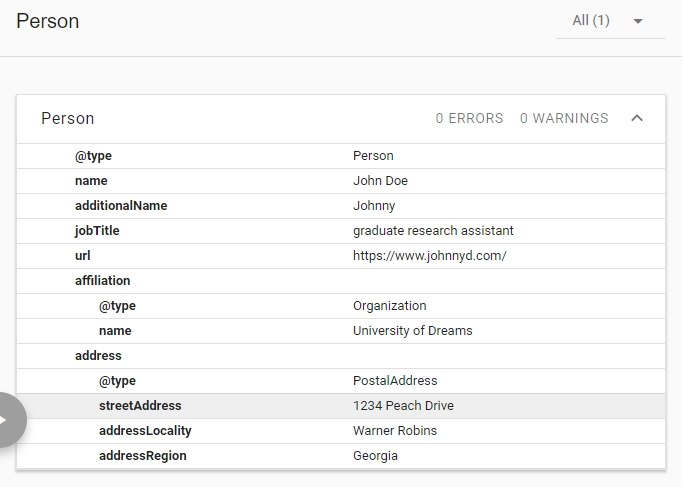Select the affiliation property row
The height and width of the screenshot is (487, 684).
341,281
